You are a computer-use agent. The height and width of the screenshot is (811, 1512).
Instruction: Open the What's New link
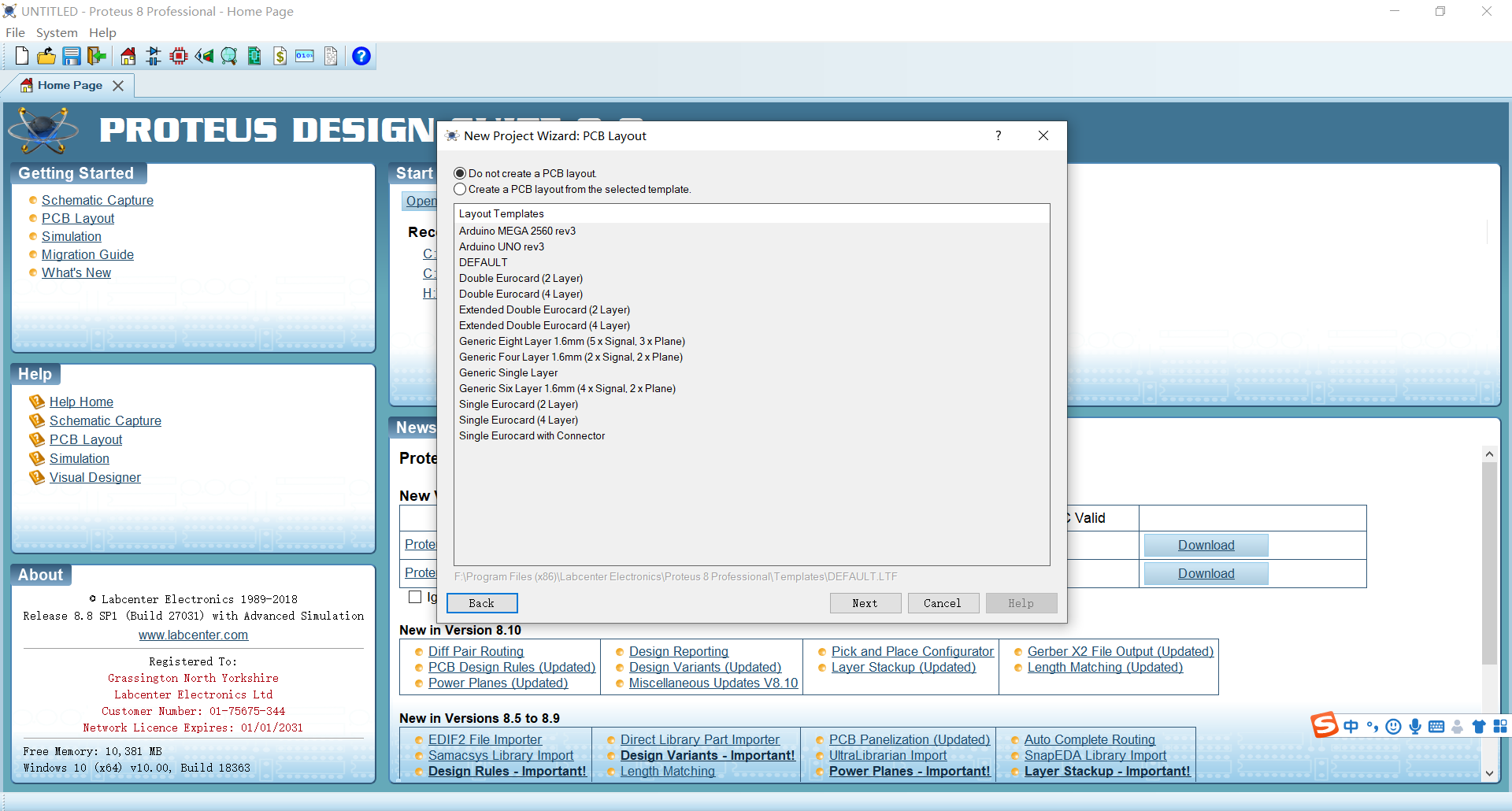pos(76,272)
